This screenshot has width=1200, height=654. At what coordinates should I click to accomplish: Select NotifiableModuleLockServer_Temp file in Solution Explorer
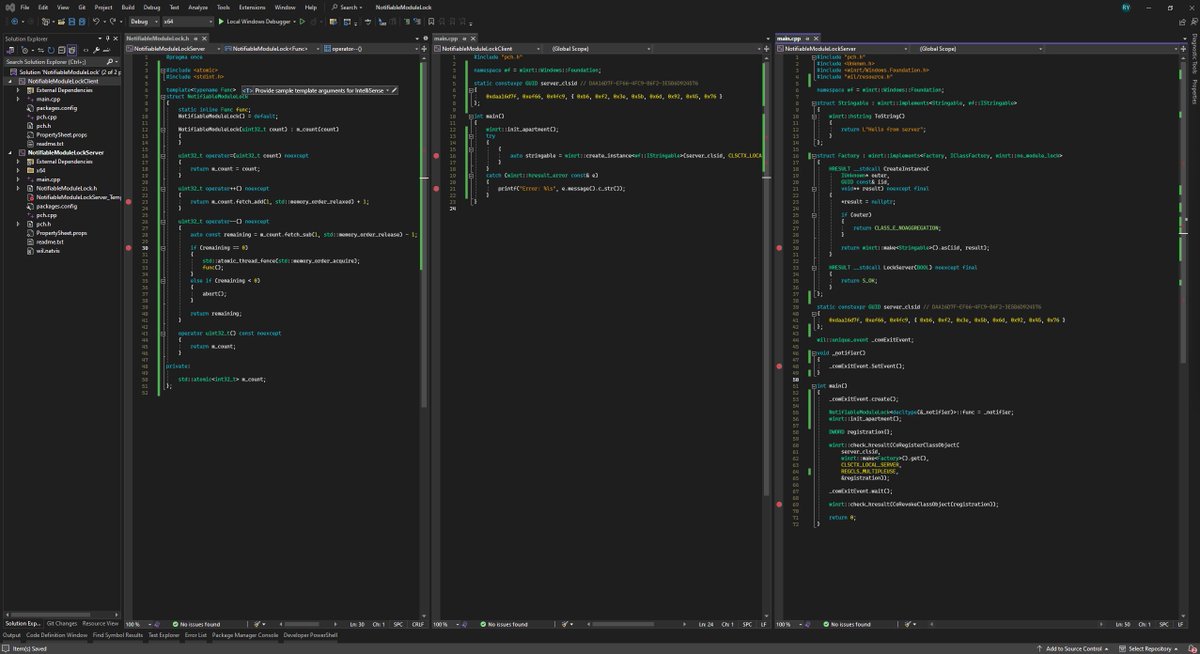coord(76,197)
